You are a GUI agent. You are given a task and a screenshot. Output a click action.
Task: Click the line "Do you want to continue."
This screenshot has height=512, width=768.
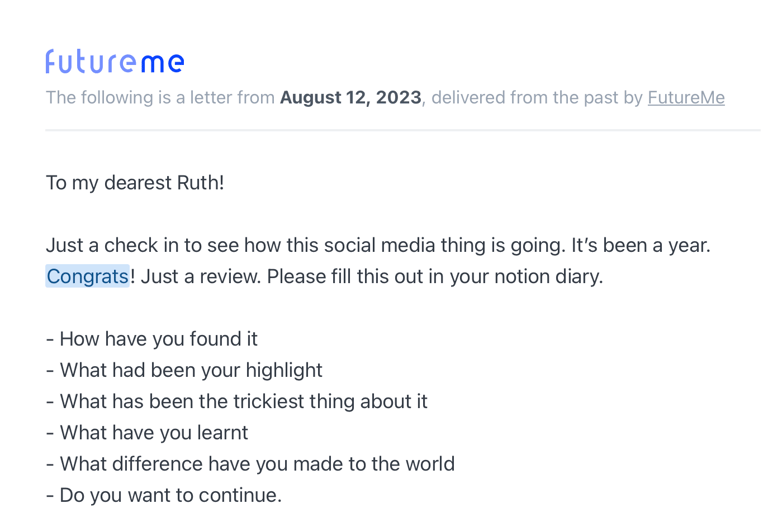click(164, 495)
